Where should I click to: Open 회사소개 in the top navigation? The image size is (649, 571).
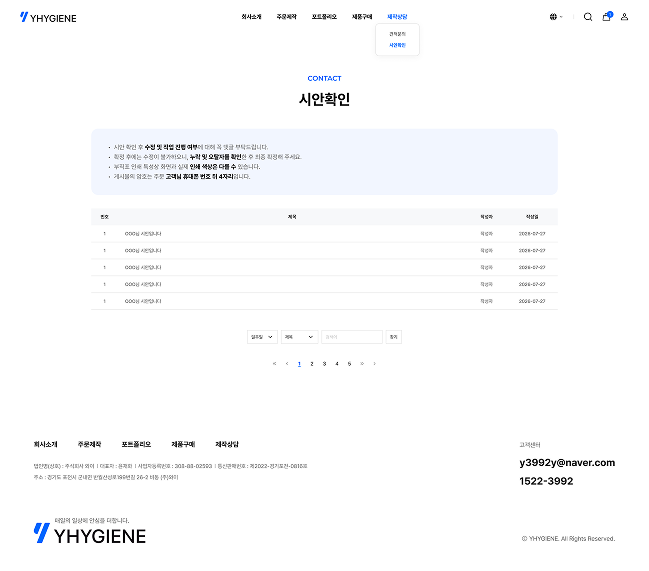point(251,17)
